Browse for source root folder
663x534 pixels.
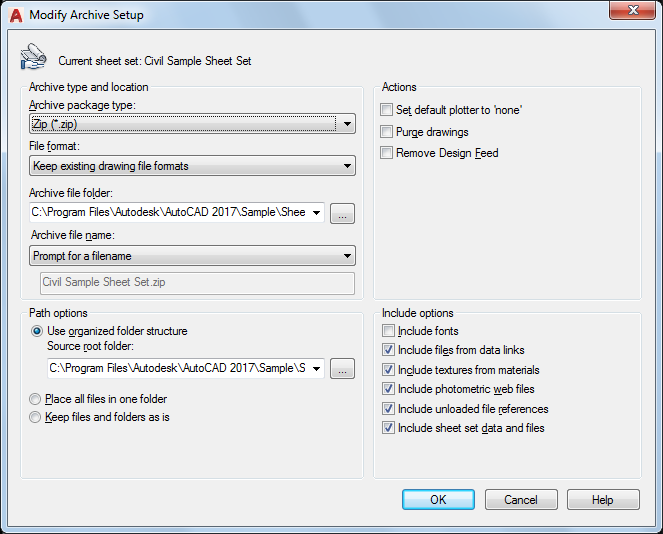pos(342,369)
